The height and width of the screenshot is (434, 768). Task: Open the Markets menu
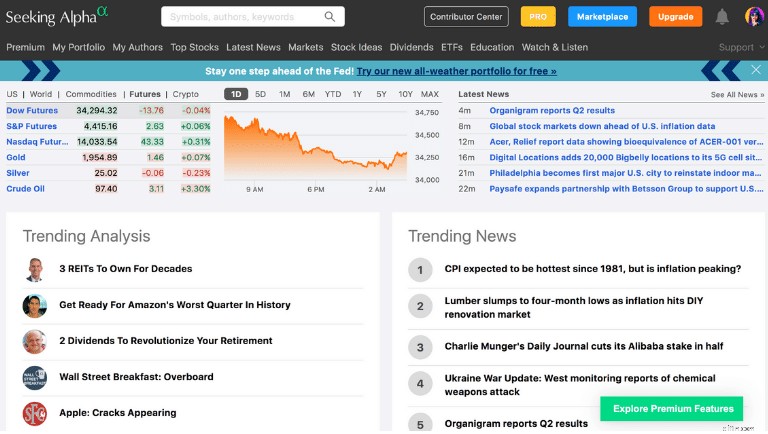point(306,48)
